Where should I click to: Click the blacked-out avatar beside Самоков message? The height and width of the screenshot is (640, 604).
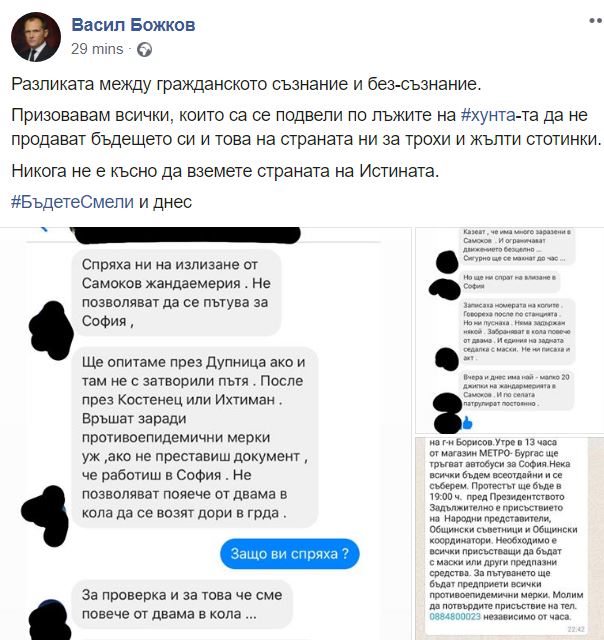click(x=52, y=330)
